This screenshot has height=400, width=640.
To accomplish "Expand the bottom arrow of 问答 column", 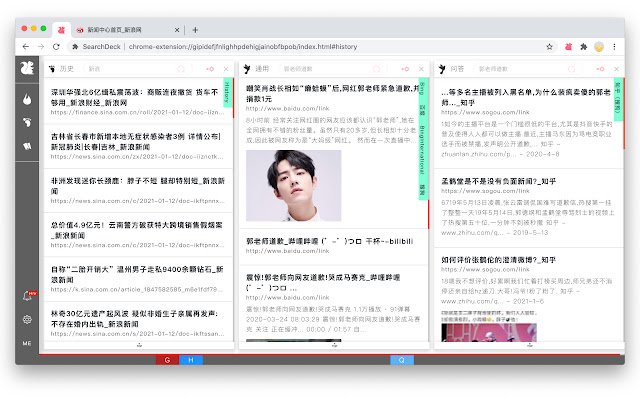I will [530, 345].
